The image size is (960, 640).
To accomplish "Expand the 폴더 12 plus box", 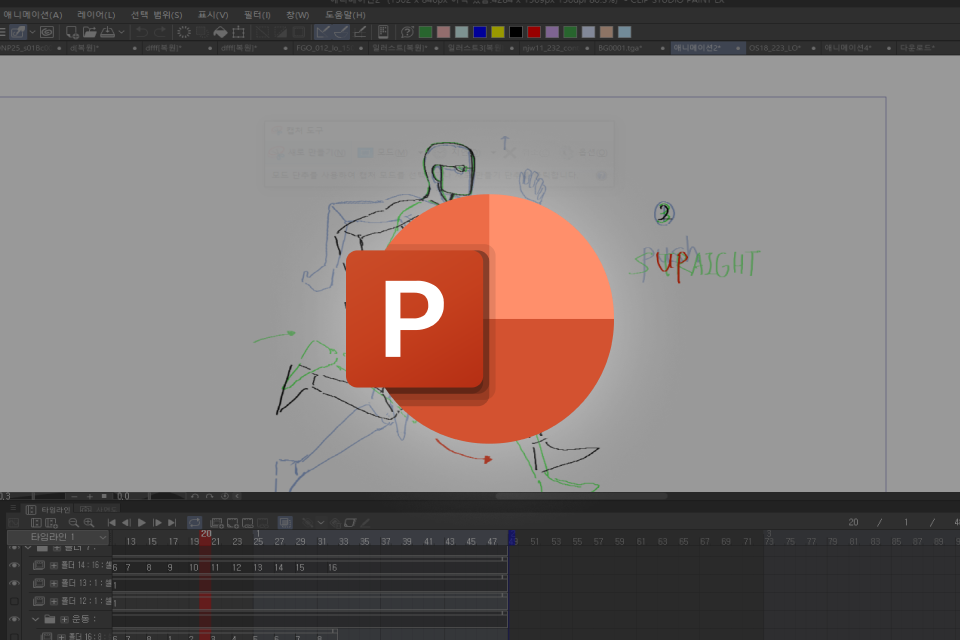I will coord(54,601).
